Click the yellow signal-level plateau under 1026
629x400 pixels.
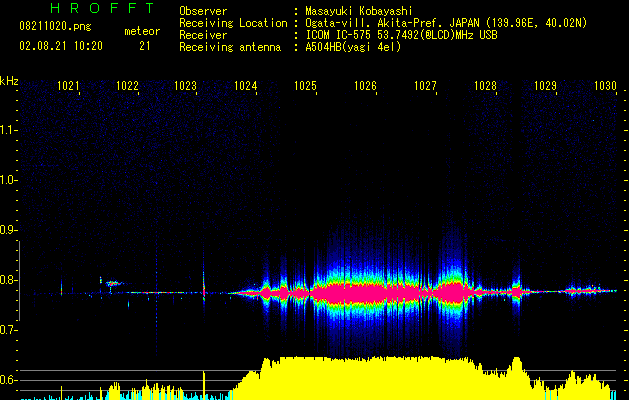click(365, 377)
